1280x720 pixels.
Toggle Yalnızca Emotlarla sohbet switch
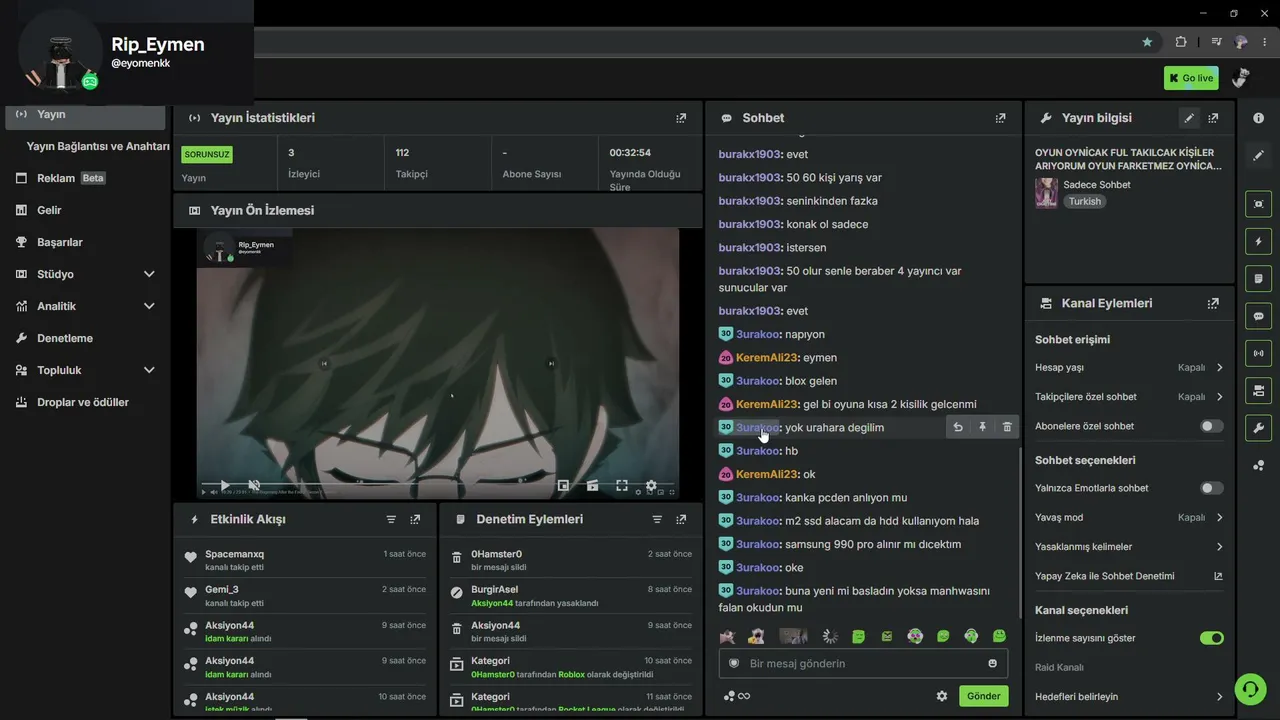click(1212, 488)
